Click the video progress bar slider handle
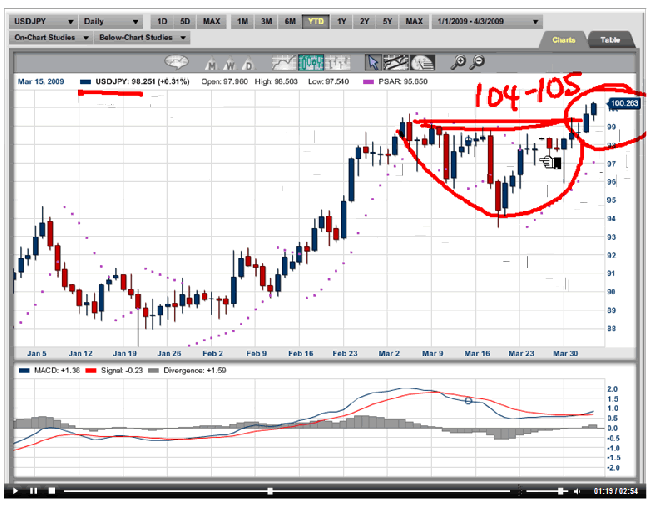The image size is (653, 506). coord(269,491)
